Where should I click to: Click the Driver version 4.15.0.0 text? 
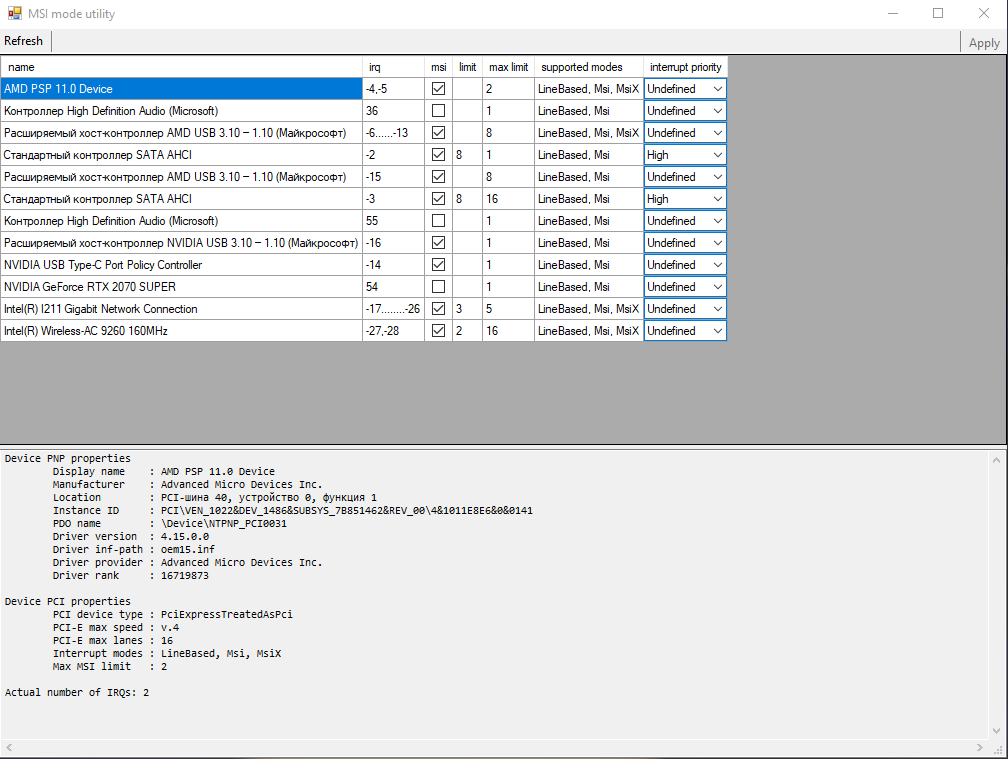point(184,537)
